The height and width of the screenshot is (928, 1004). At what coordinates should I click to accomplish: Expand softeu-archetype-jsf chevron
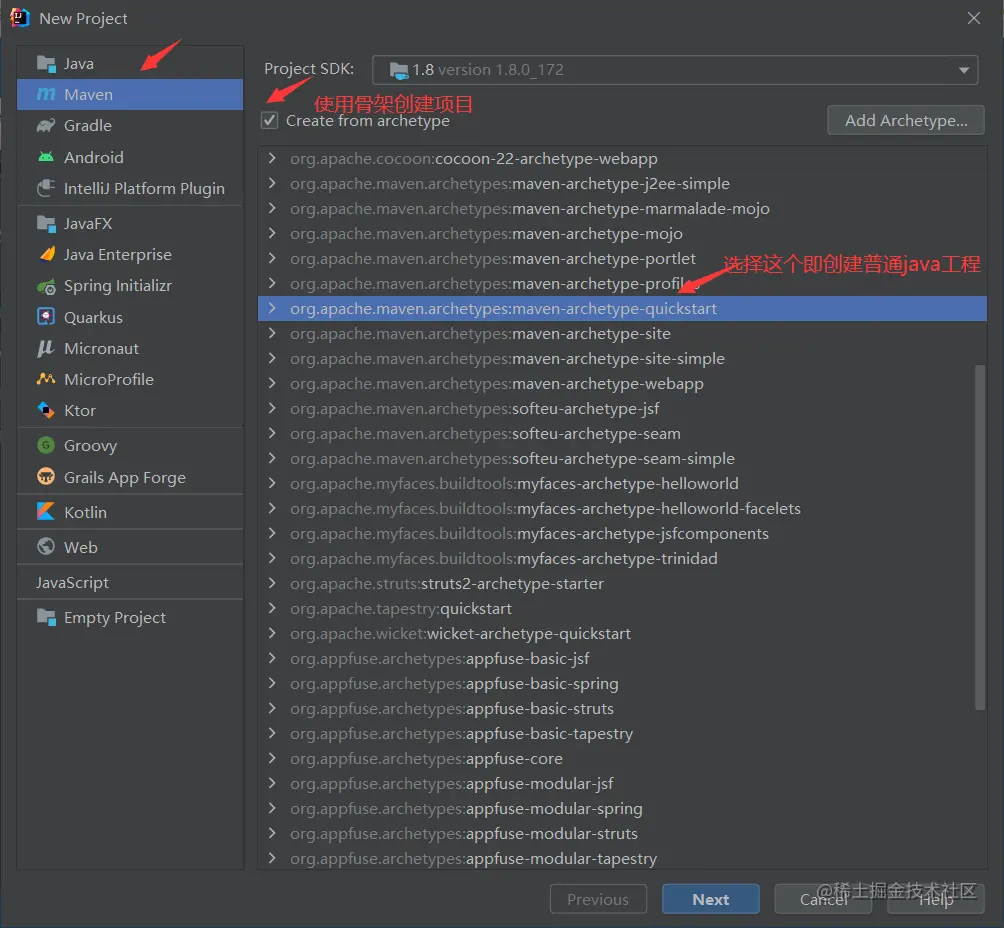click(x=272, y=408)
